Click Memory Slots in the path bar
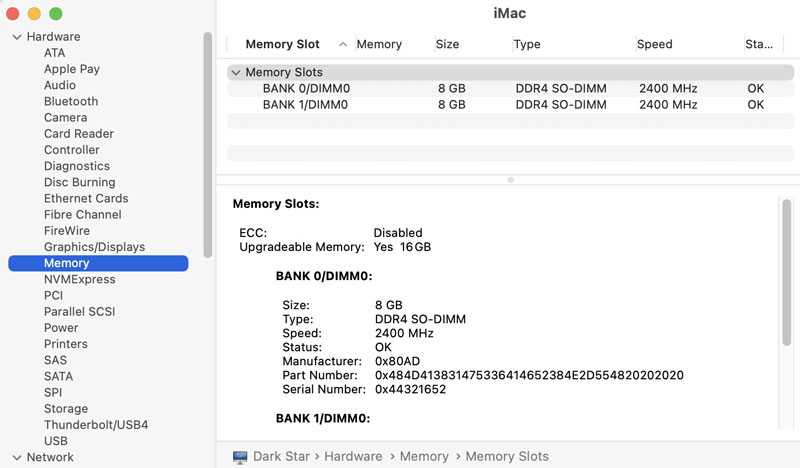This screenshot has height=468, width=800. (x=507, y=457)
